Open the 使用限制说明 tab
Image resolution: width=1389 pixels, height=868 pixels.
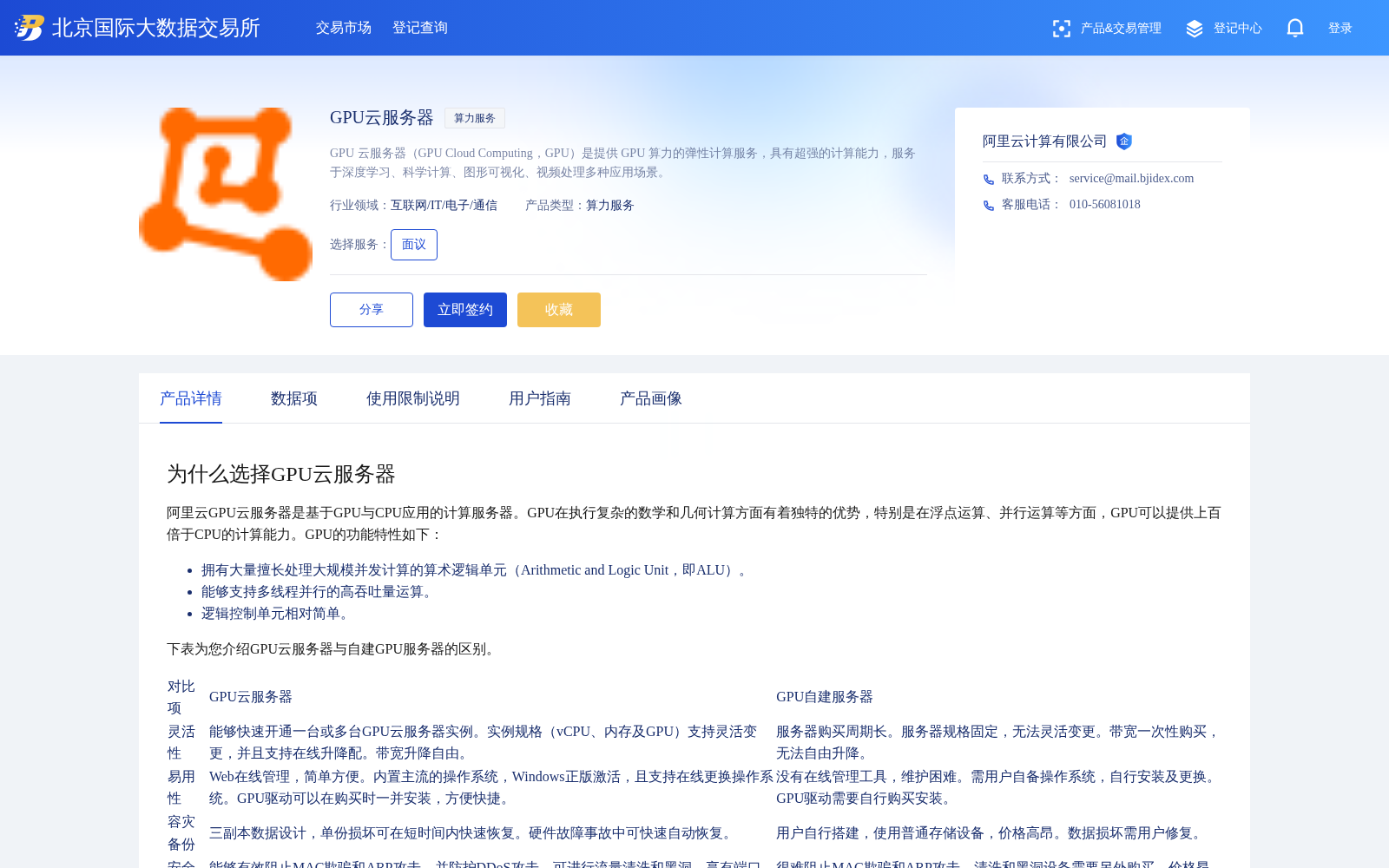(413, 398)
